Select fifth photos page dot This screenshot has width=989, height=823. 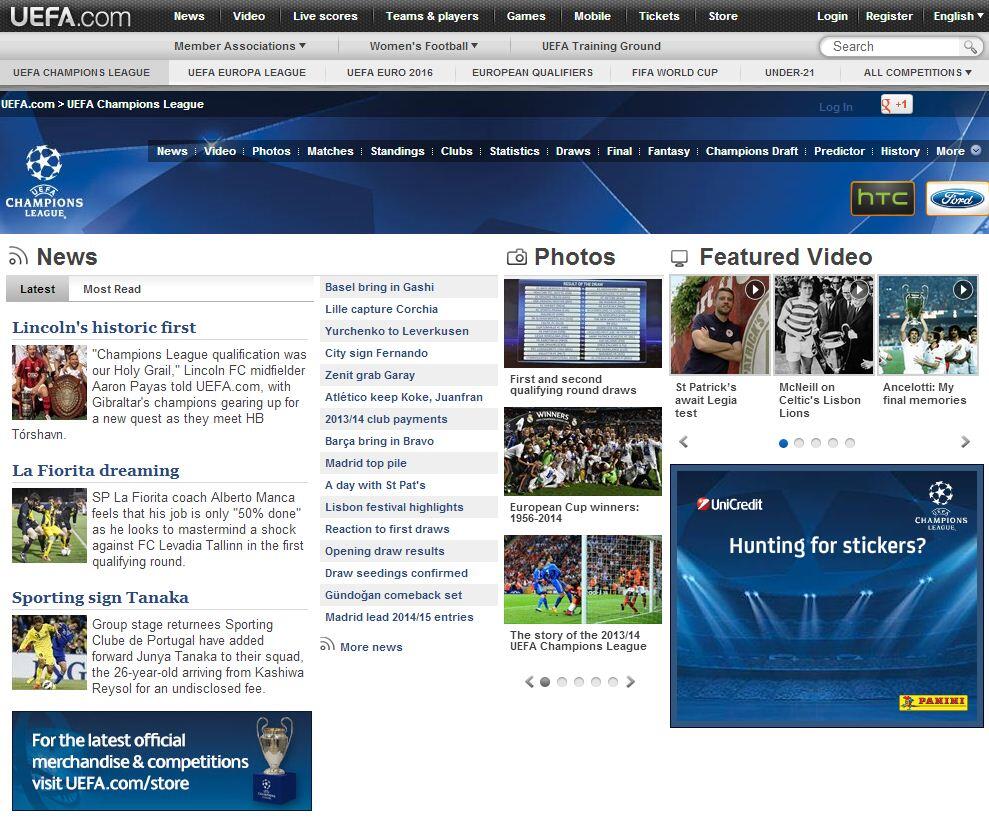click(x=613, y=682)
